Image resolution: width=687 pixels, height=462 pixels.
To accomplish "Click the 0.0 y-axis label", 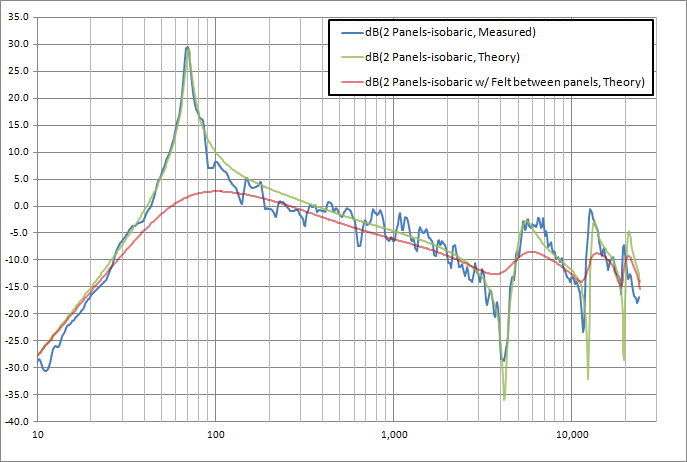I will [21, 206].
